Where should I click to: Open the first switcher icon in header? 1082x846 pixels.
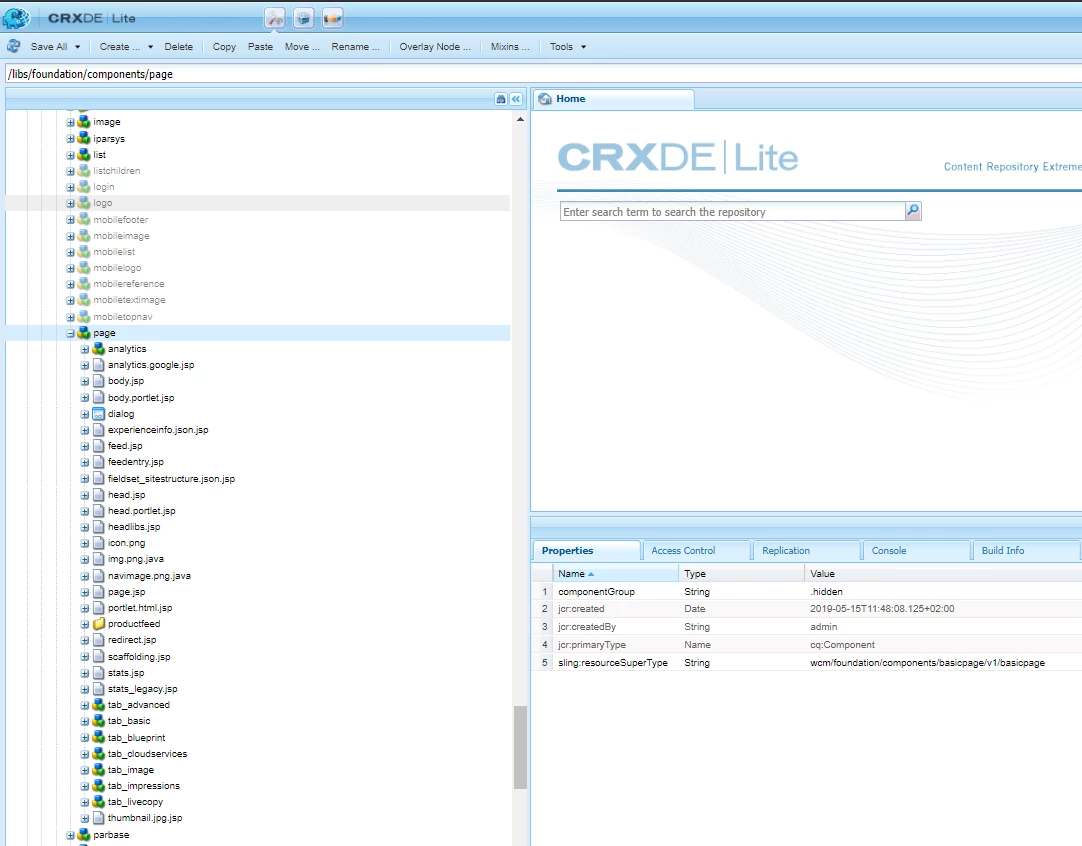pos(275,19)
